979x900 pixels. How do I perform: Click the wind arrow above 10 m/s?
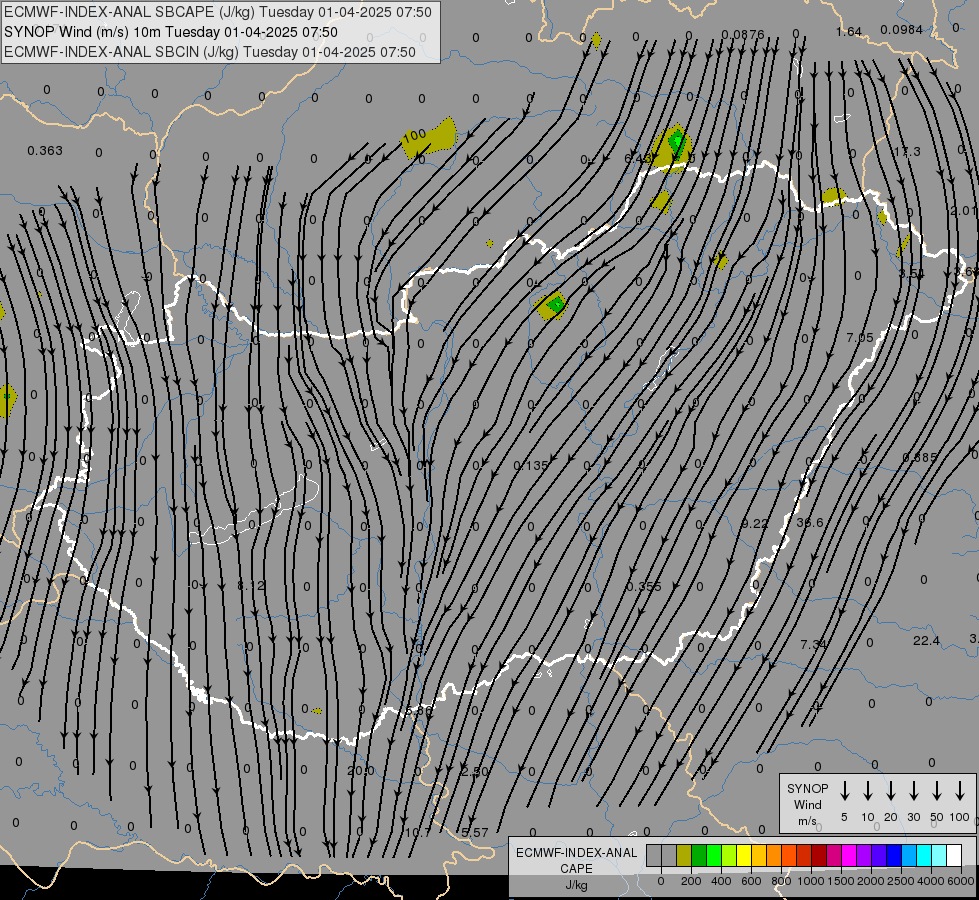[x=868, y=791]
